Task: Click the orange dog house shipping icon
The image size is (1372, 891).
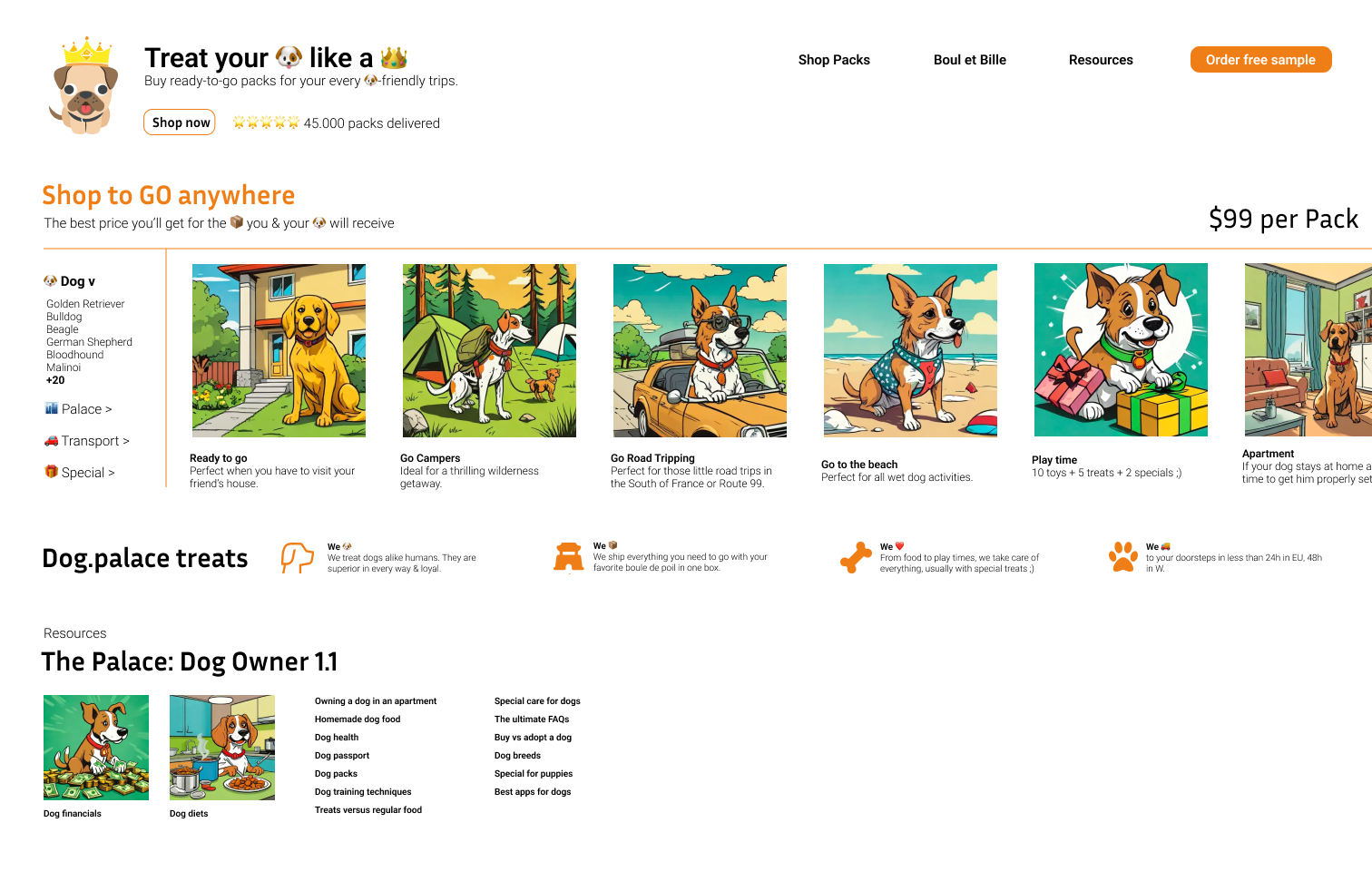Action: (x=568, y=557)
